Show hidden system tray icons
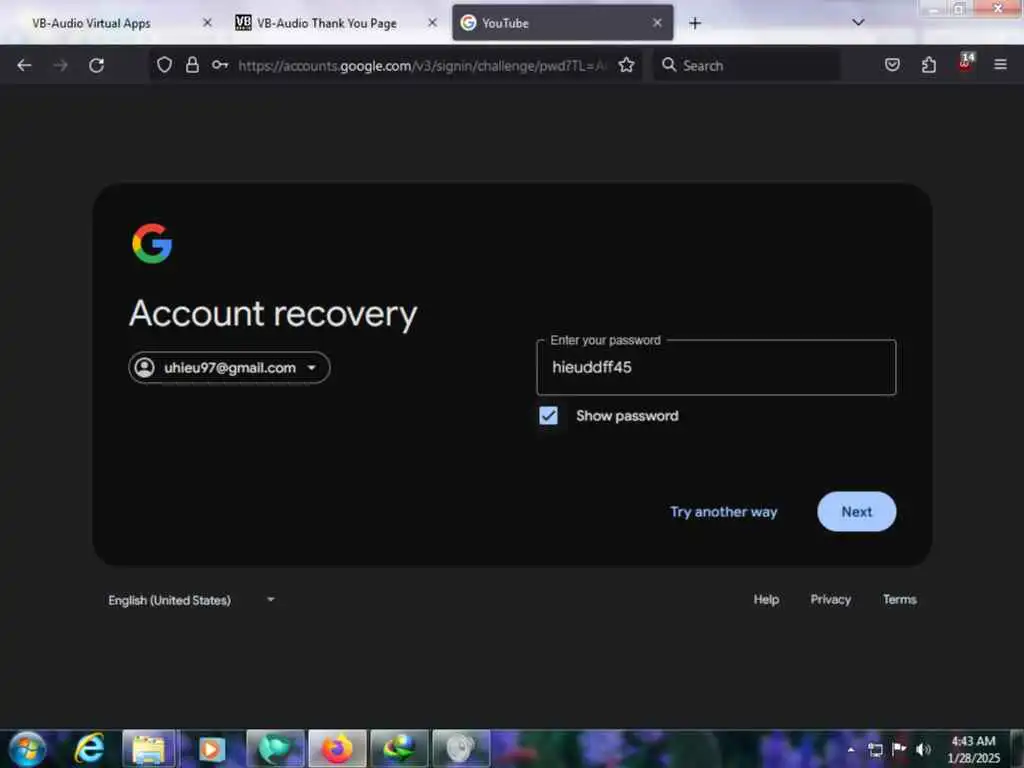This screenshot has height=768, width=1024. tap(851, 750)
